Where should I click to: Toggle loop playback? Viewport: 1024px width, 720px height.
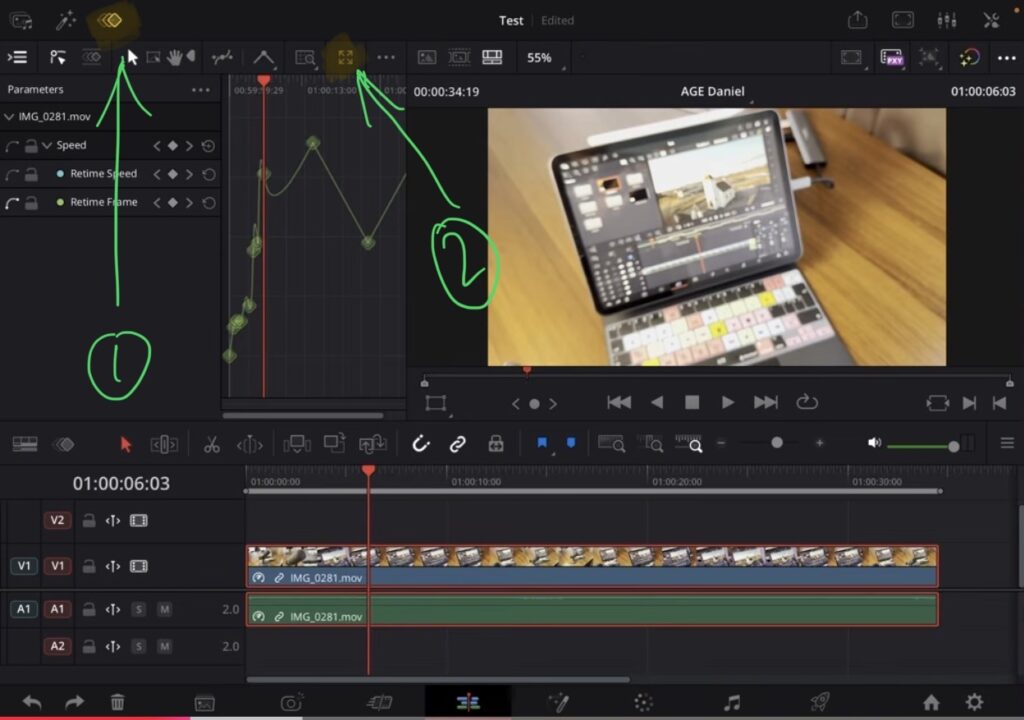[807, 402]
